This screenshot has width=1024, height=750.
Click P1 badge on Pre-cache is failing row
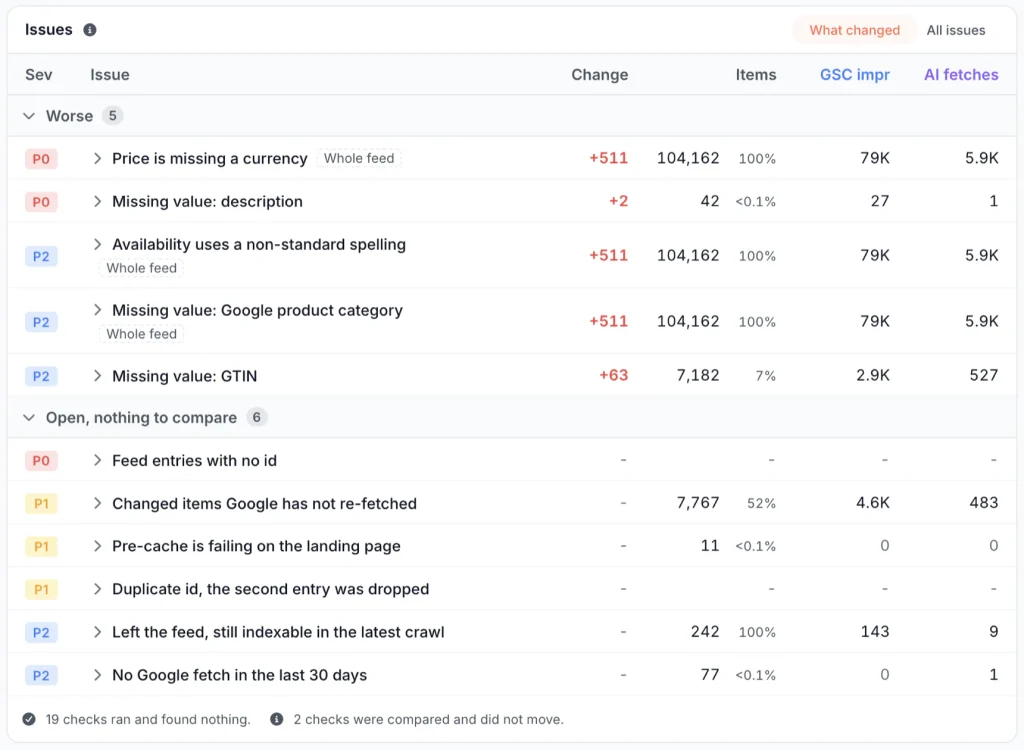[x=41, y=546]
